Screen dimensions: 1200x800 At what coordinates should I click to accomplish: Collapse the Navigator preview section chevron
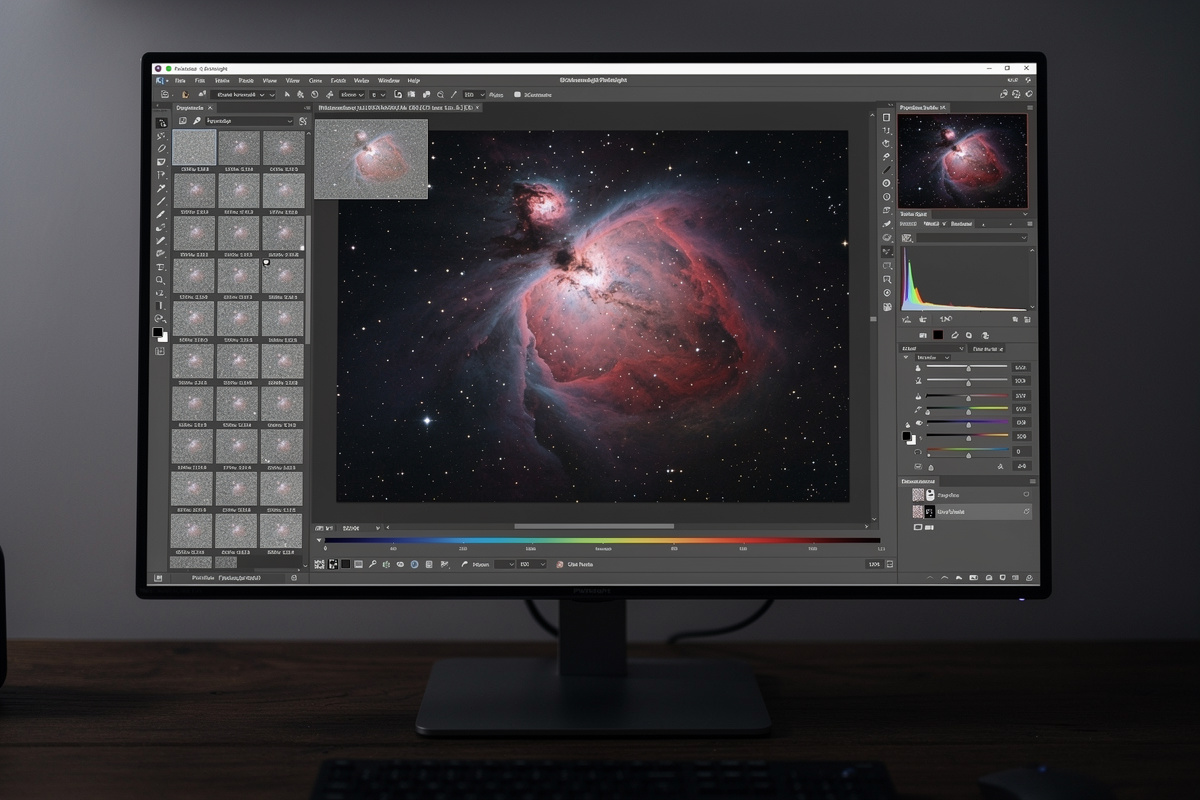tap(1025, 214)
